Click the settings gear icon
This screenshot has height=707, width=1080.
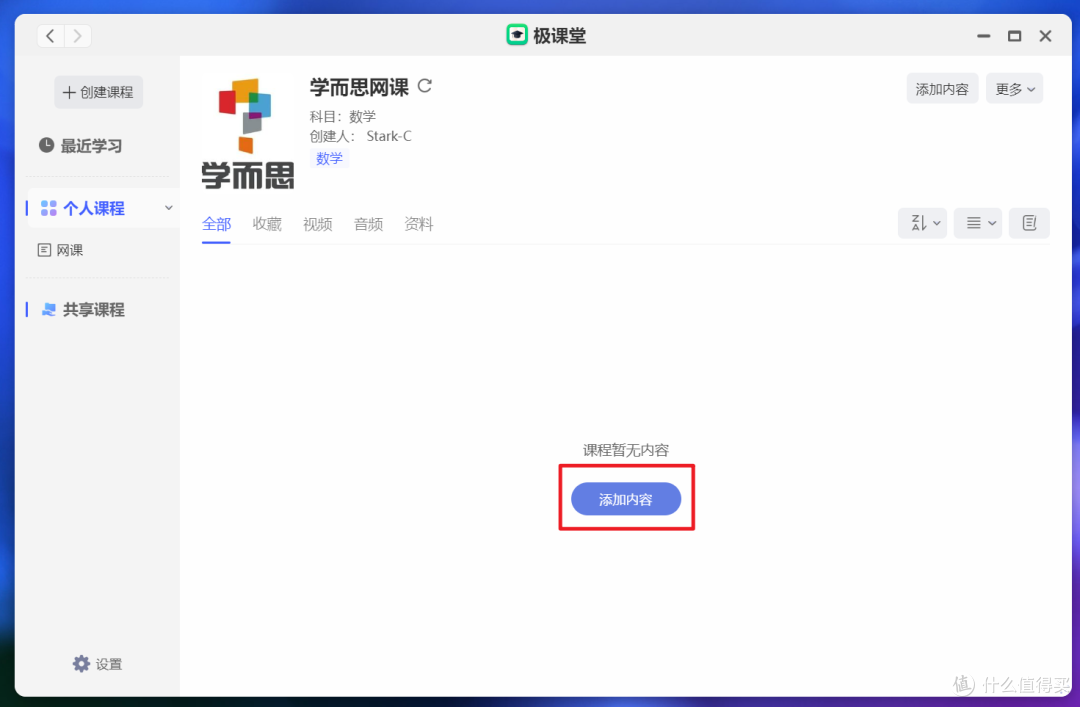point(81,664)
